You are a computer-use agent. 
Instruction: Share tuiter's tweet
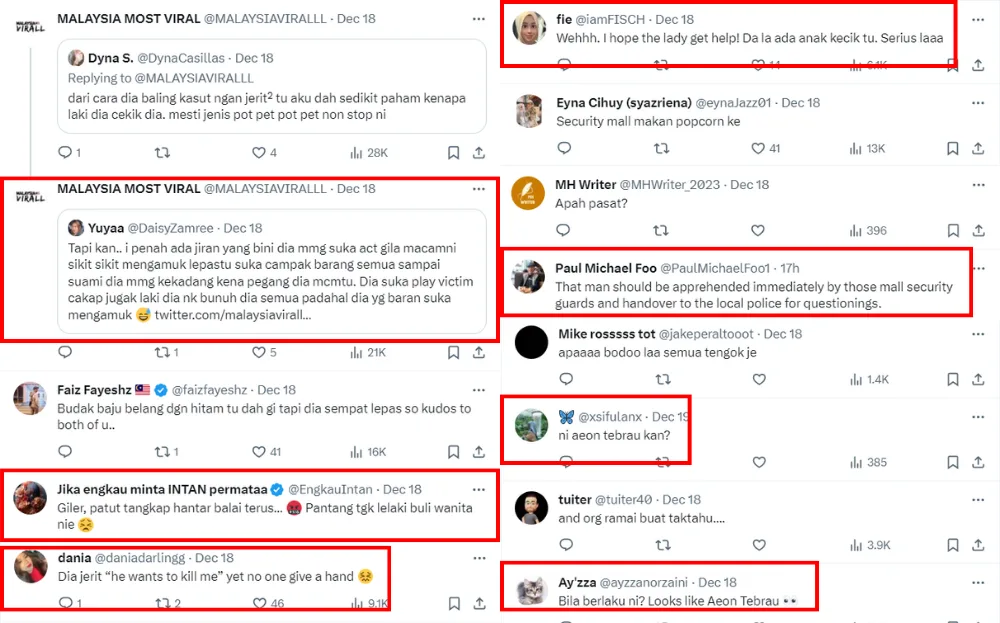(x=978, y=545)
